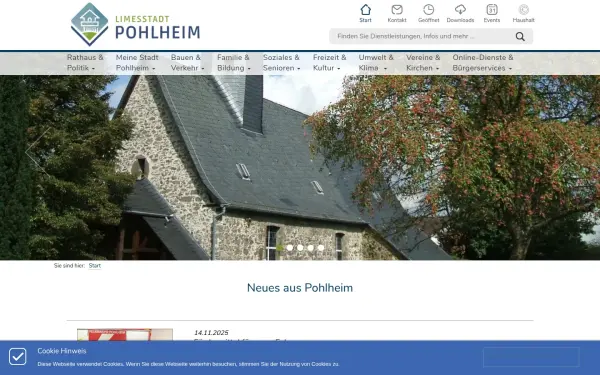This screenshot has height=375, width=600.
Task: Expand the Rathaus & Politik menu
Action: (x=85, y=63)
